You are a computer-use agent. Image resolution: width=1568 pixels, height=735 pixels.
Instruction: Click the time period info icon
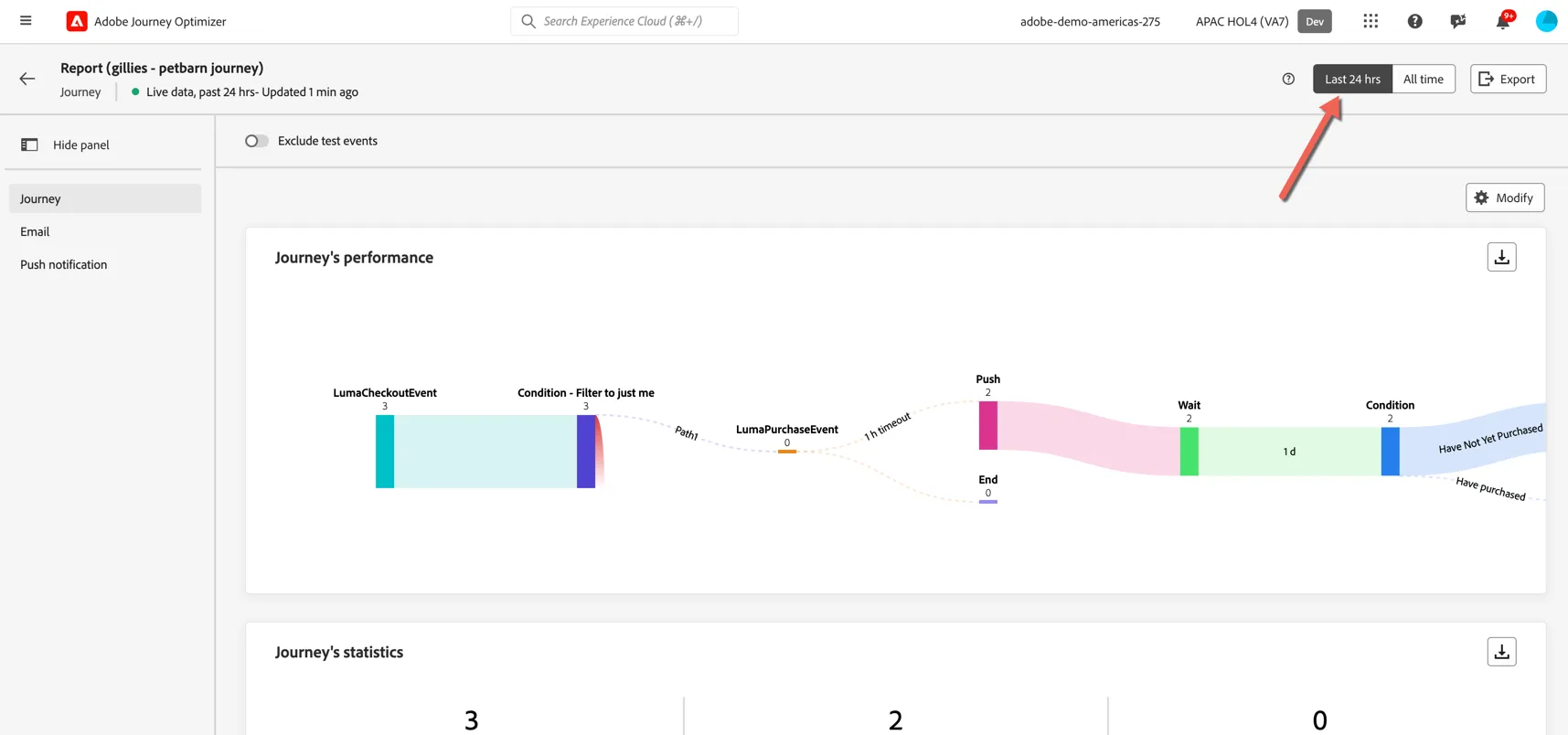tap(1288, 79)
